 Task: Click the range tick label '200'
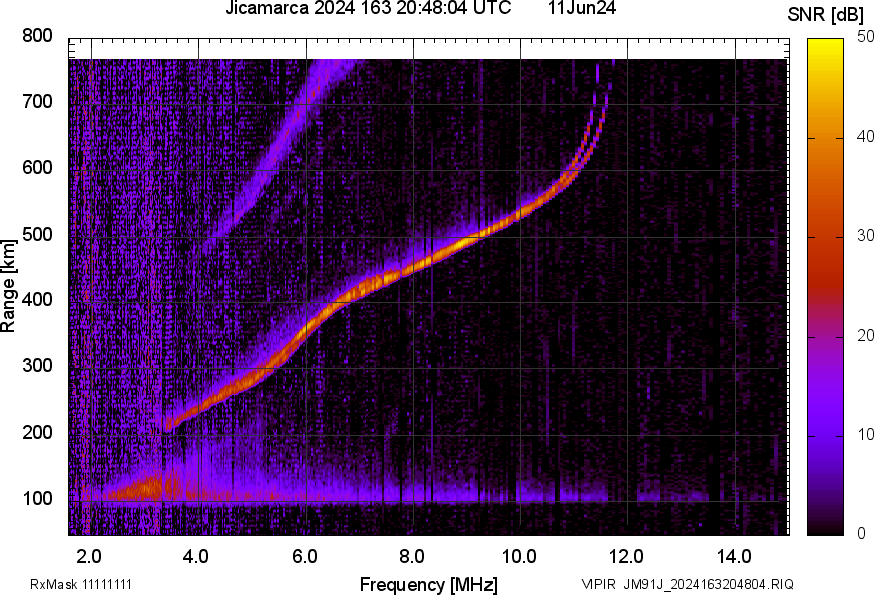click(x=37, y=432)
